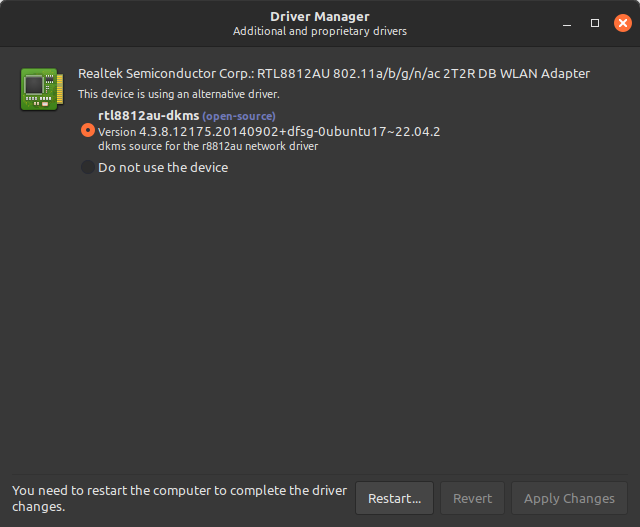The width and height of the screenshot is (640, 527).
Task: Click the "(open-source)" license tag
Action: click(239, 117)
